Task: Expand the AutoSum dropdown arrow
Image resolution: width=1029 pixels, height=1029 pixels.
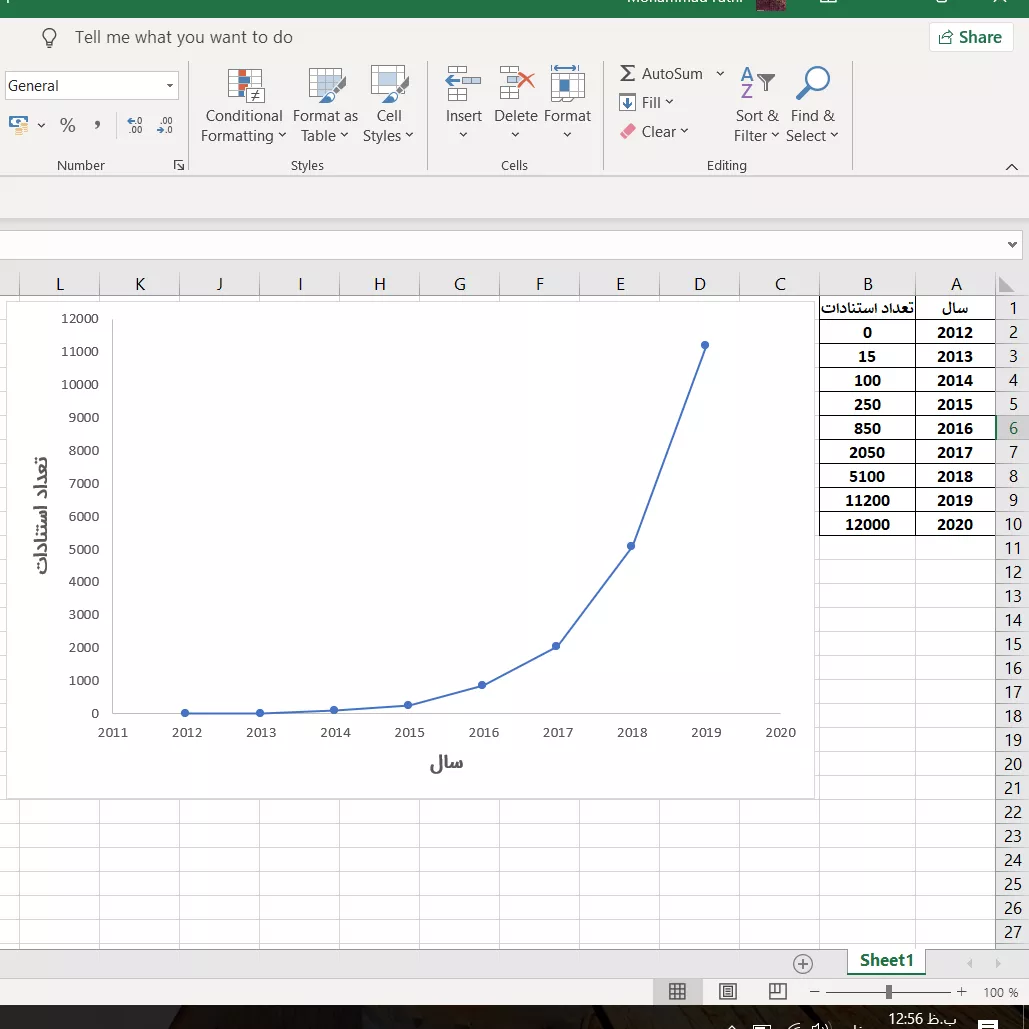Action: (720, 74)
